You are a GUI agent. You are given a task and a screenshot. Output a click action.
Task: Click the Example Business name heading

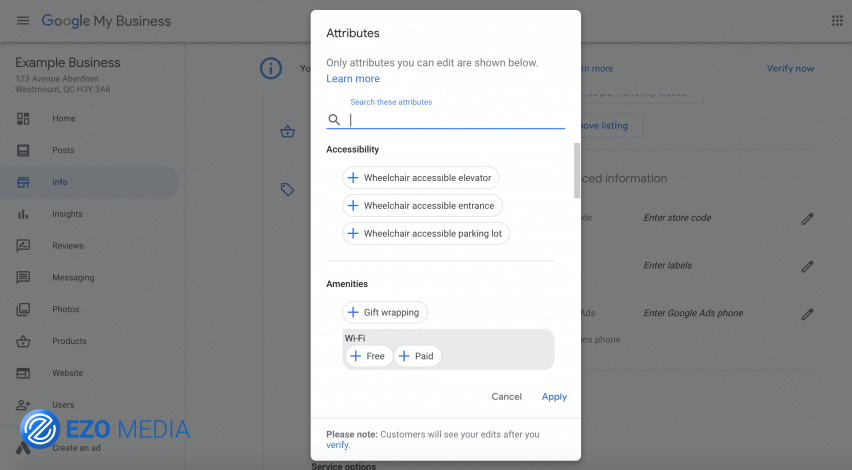click(x=68, y=62)
